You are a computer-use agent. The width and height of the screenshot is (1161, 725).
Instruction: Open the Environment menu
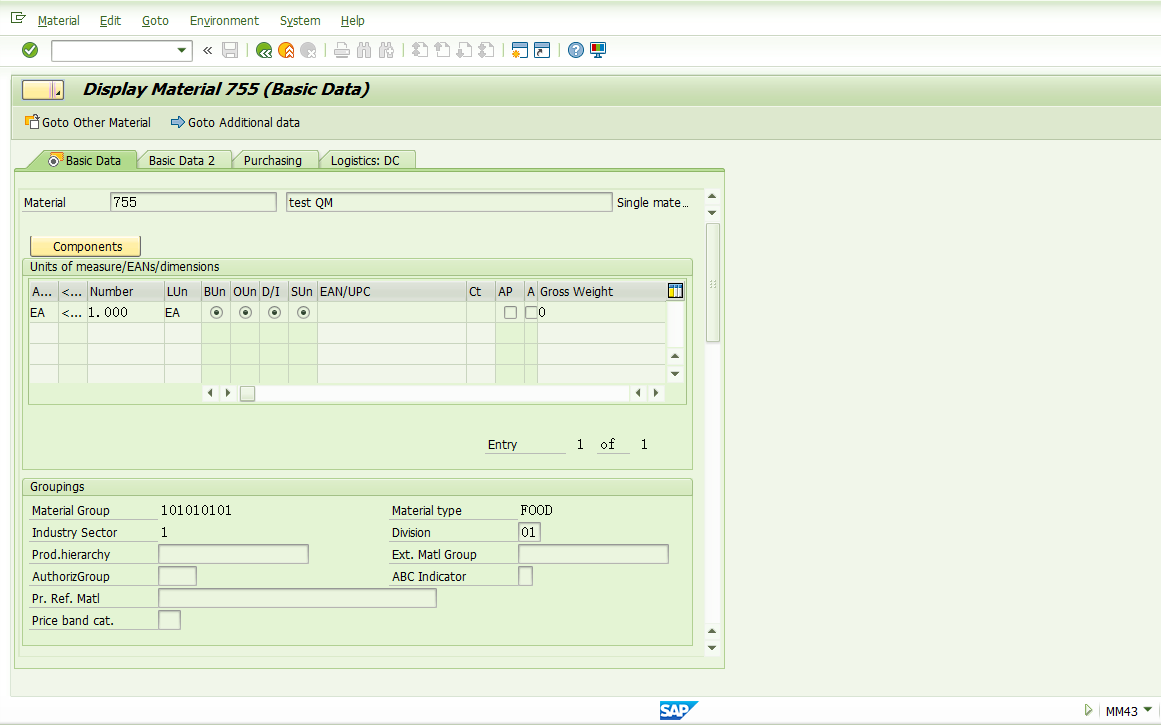224,20
